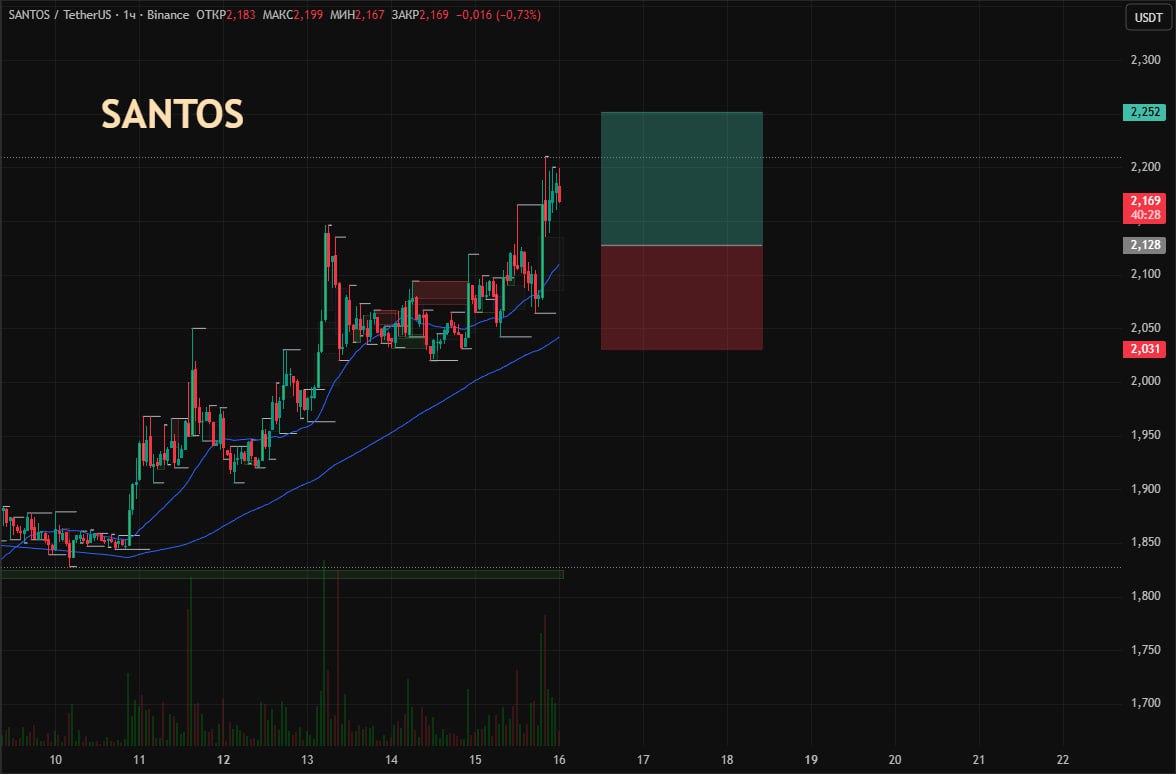Click the 2,031 stop price label
This screenshot has height=774, width=1176.
[x=1144, y=349]
